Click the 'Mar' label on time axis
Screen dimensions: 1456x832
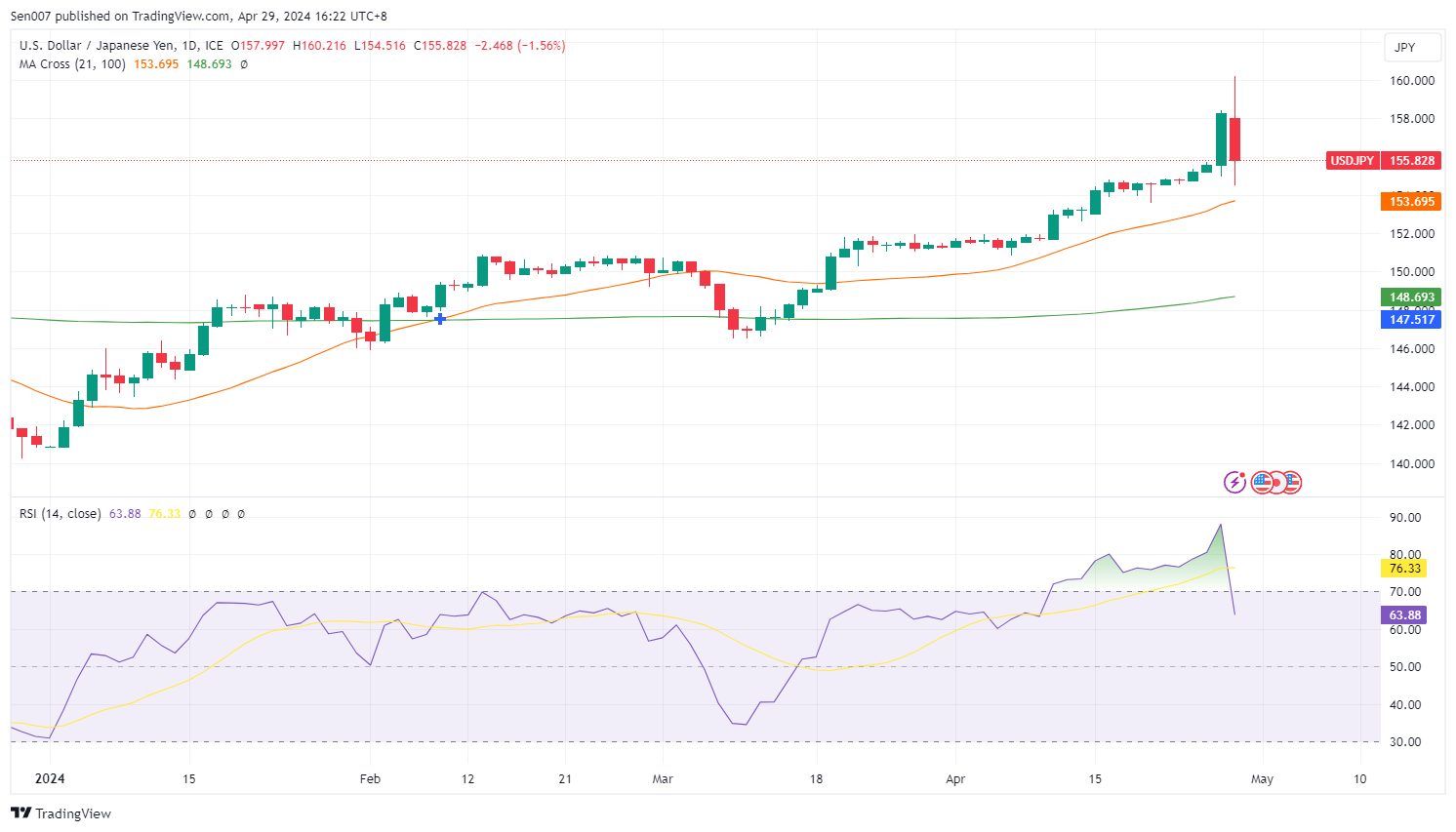coord(663,779)
